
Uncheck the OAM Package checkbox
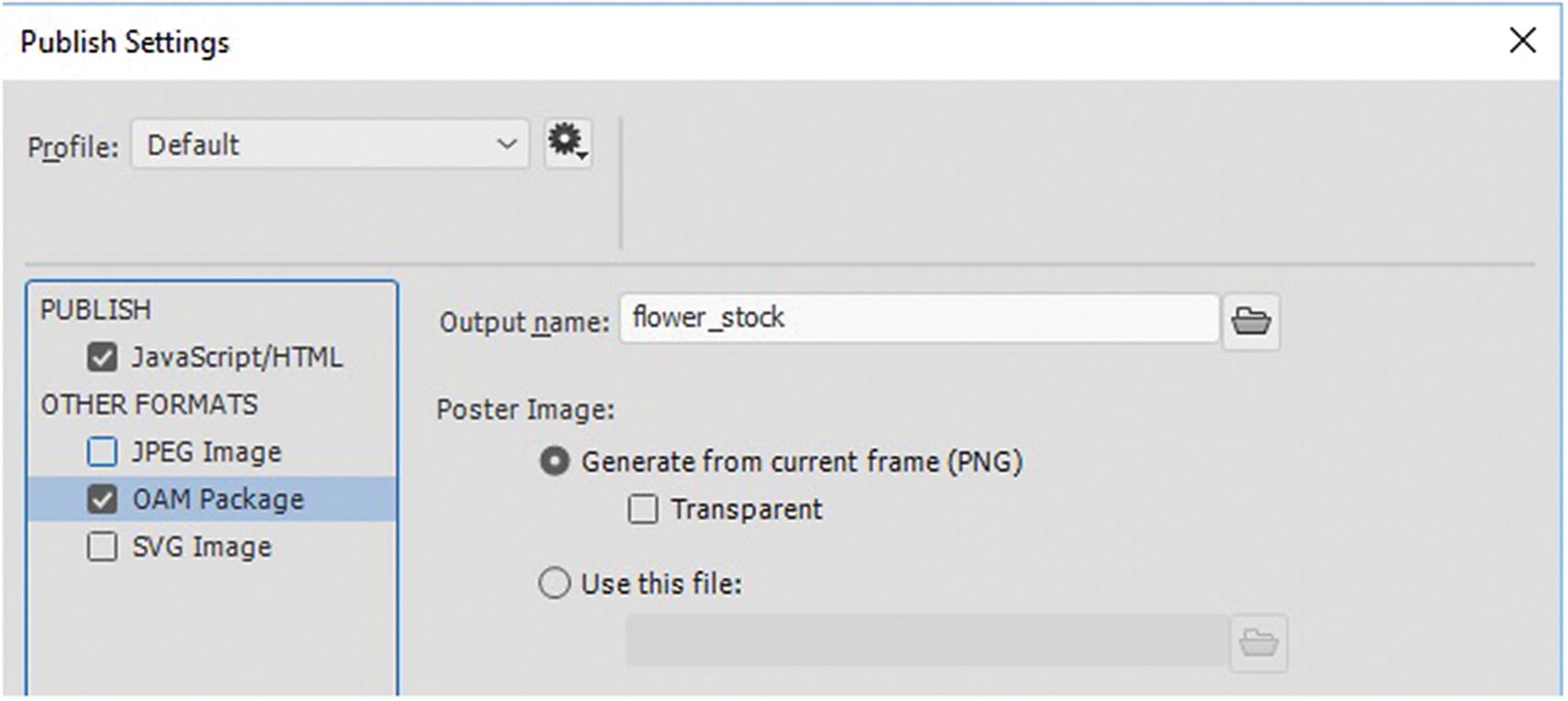(102, 499)
